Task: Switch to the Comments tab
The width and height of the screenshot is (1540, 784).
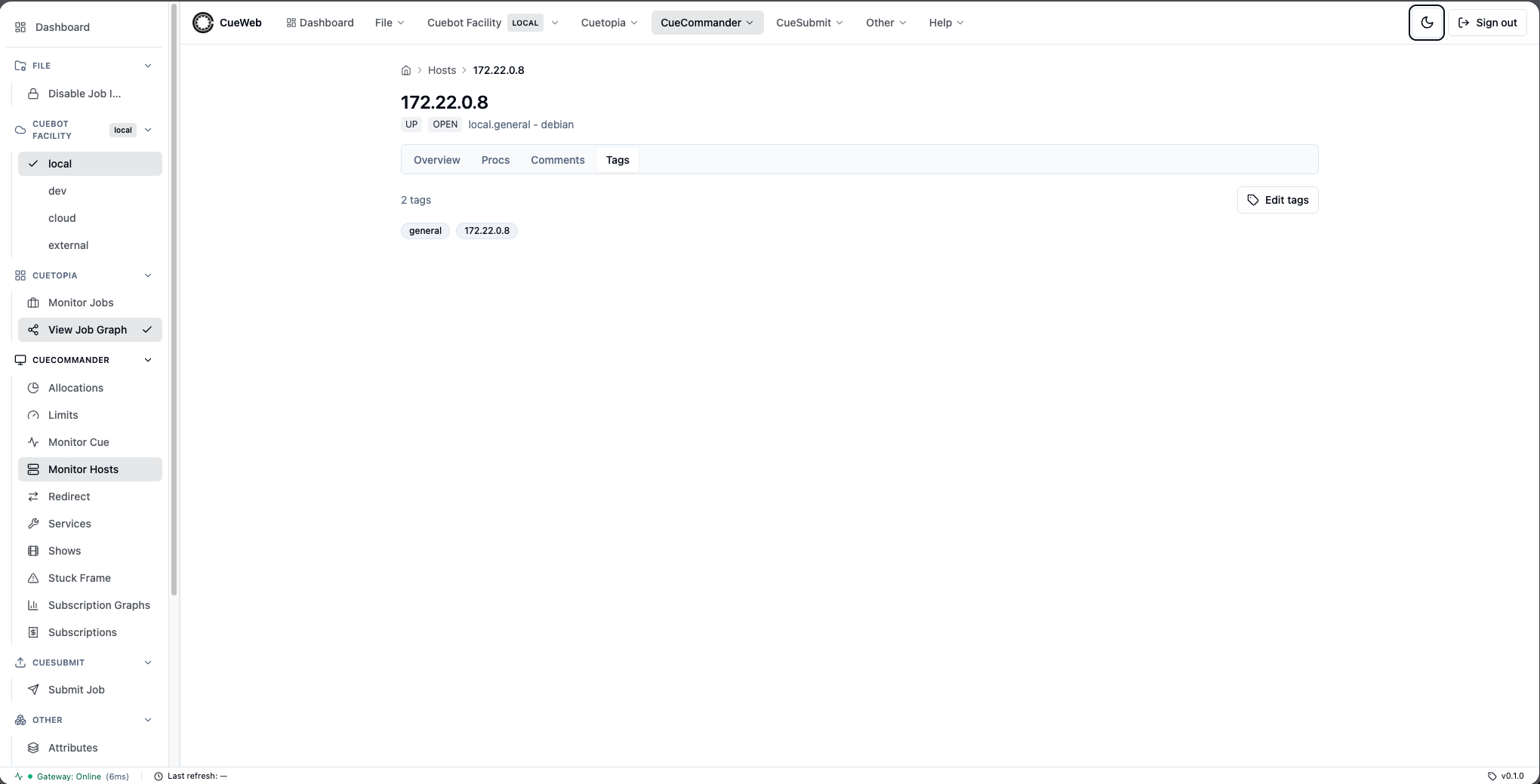Action: 557,160
